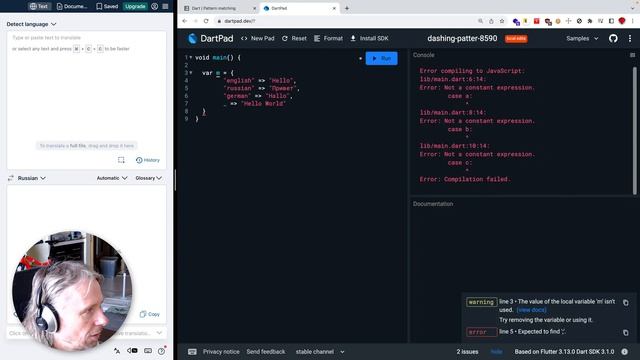This screenshot has height=360, width=640.
Task: Collapse the fold arrow on line 3
Action: [191, 73]
